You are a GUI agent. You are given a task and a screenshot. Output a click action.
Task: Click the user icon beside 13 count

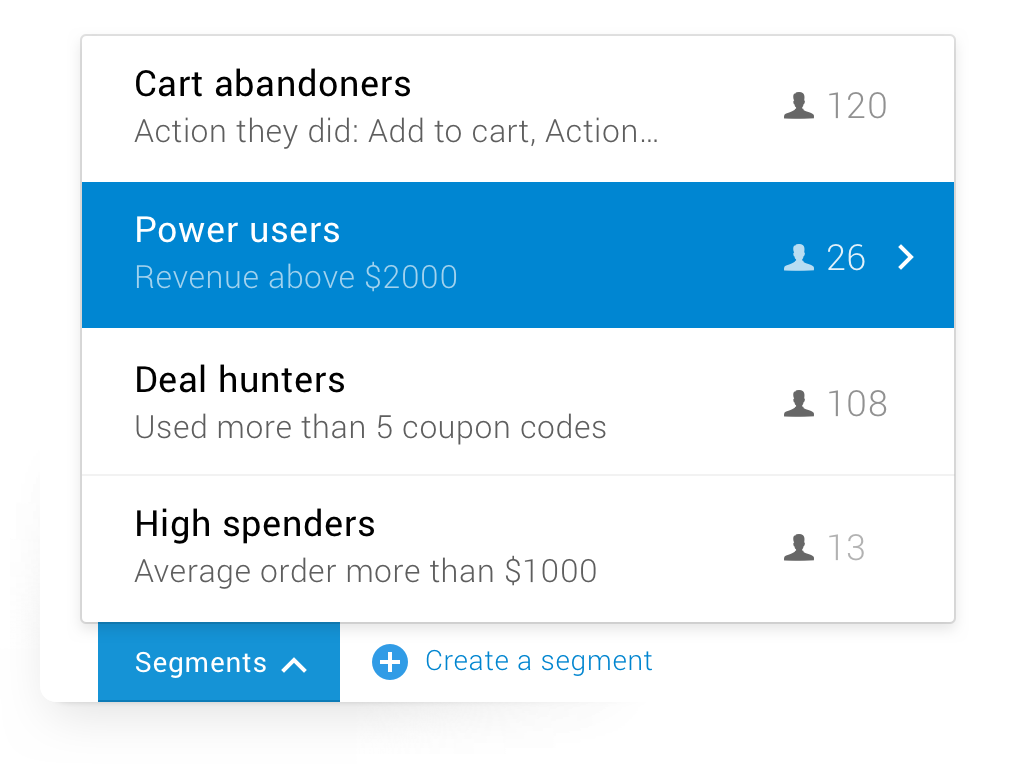[x=799, y=547]
